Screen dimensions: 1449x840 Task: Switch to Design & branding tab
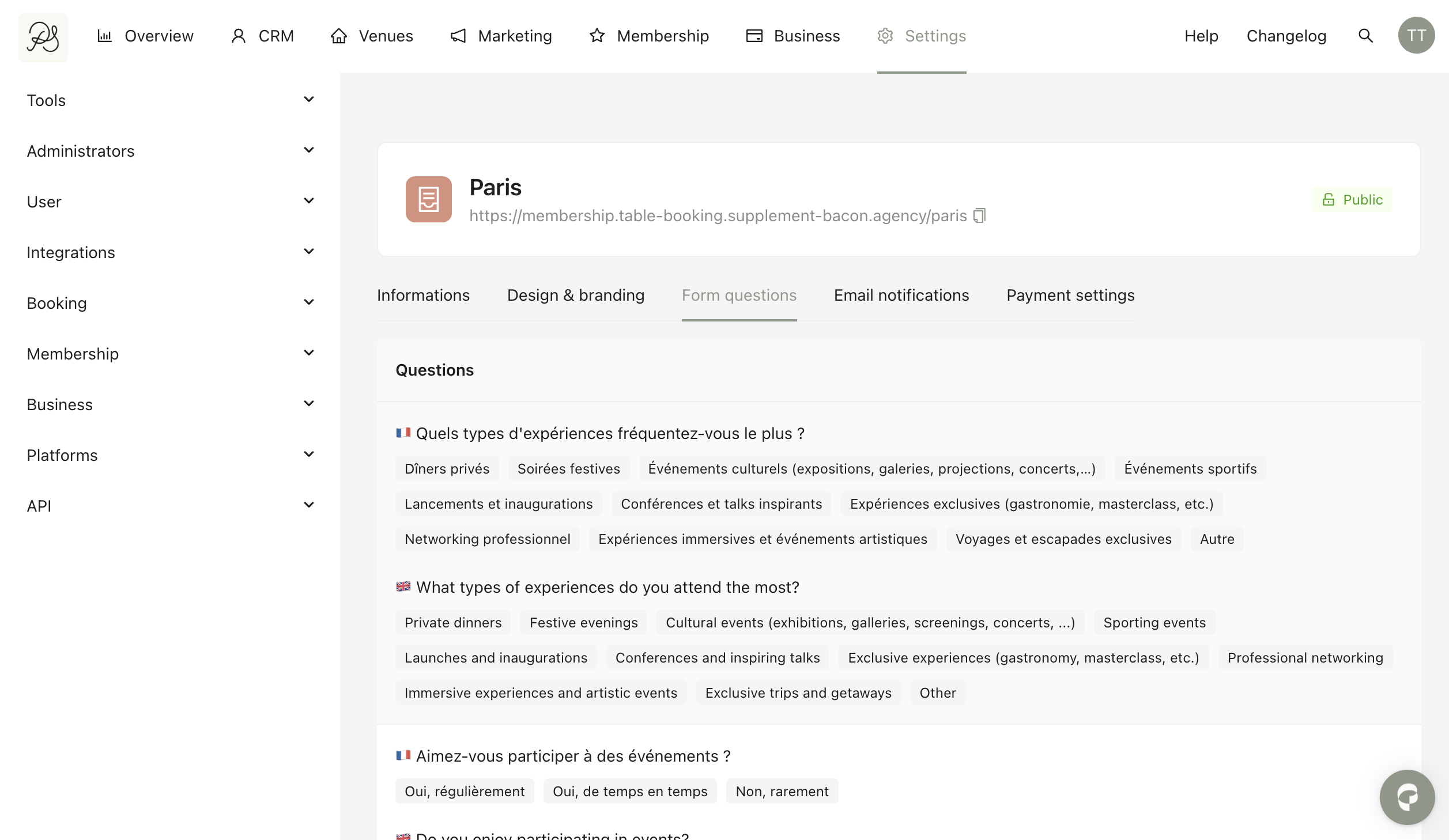(575, 295)
